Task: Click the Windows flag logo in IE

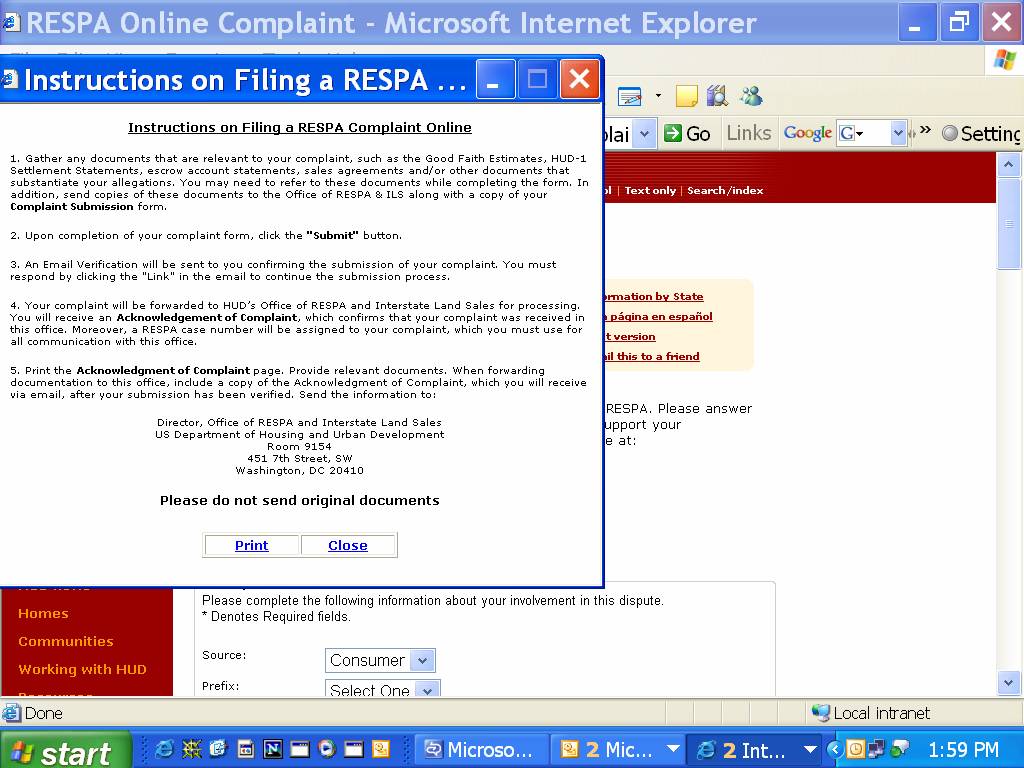Action: click(x=1004, y=59)
